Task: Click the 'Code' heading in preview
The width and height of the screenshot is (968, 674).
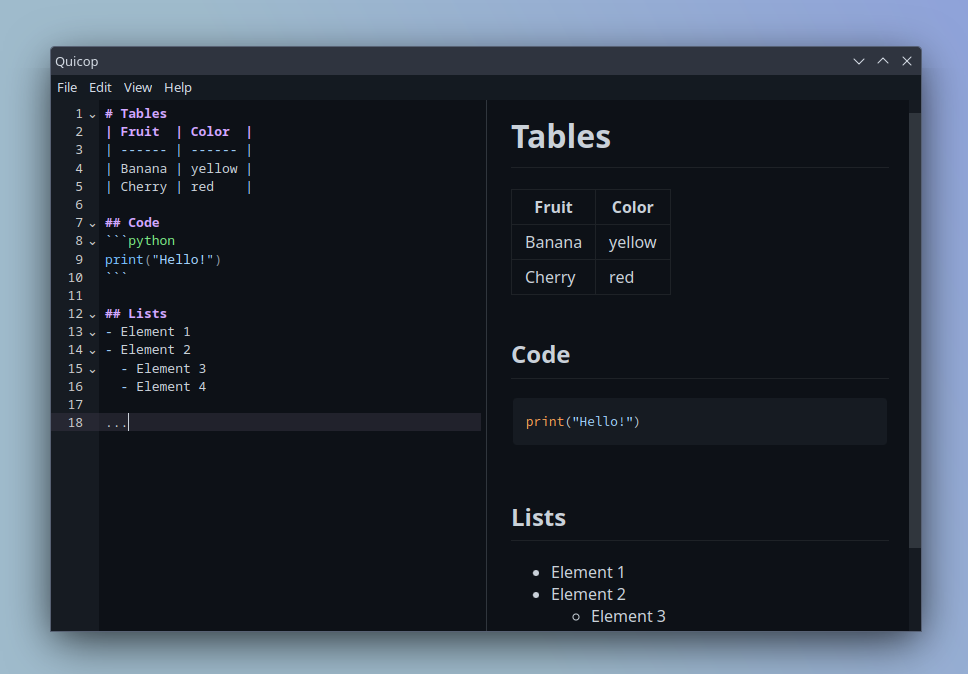Action: [541, 355]
